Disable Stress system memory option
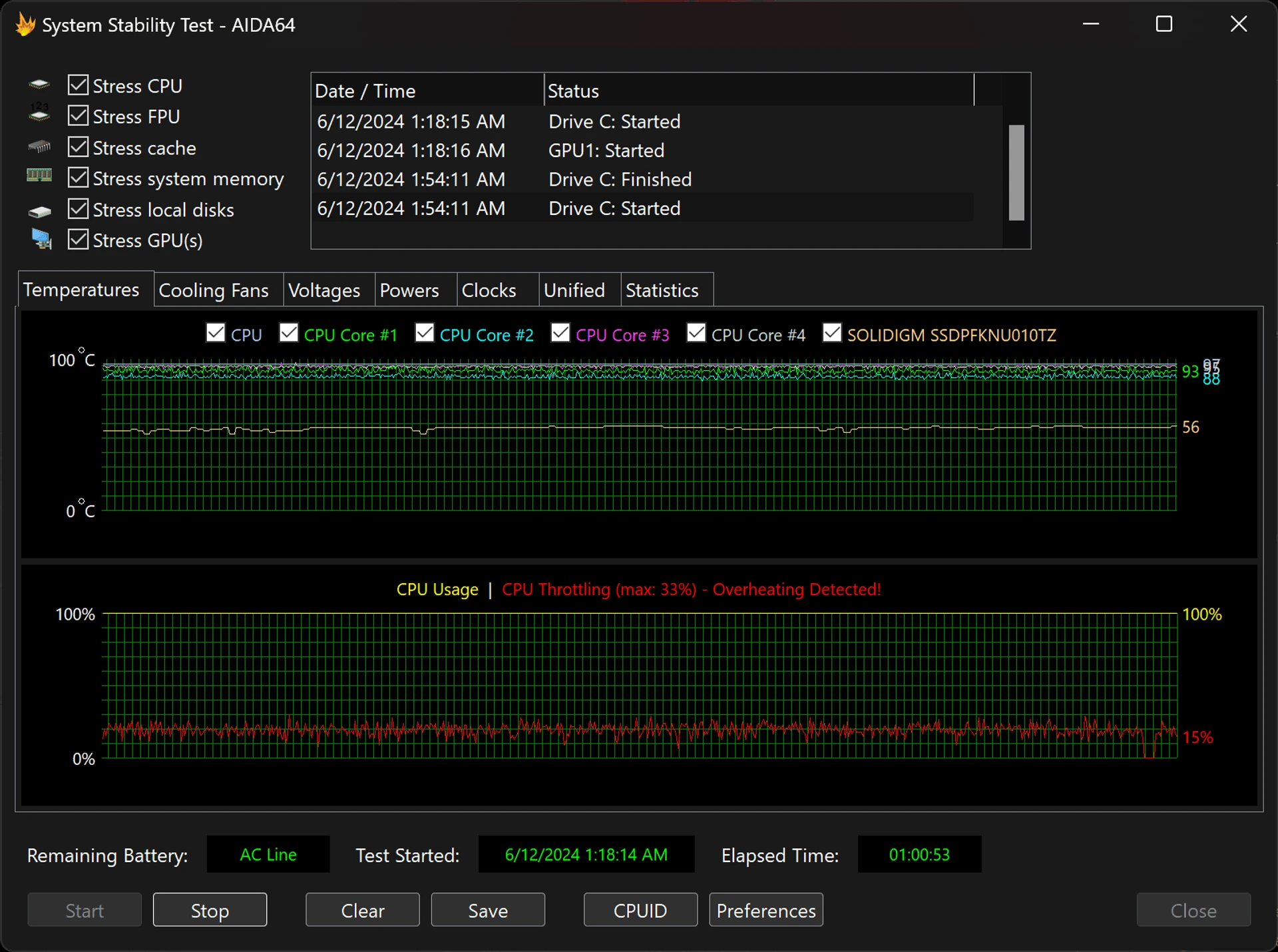Image resolution: width=1278 pixels, height=952 pixels. 79,178
